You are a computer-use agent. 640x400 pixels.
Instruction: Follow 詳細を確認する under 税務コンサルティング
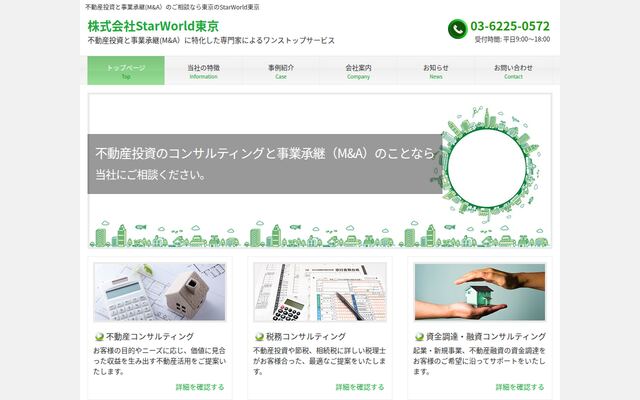(x=360, y=387)
